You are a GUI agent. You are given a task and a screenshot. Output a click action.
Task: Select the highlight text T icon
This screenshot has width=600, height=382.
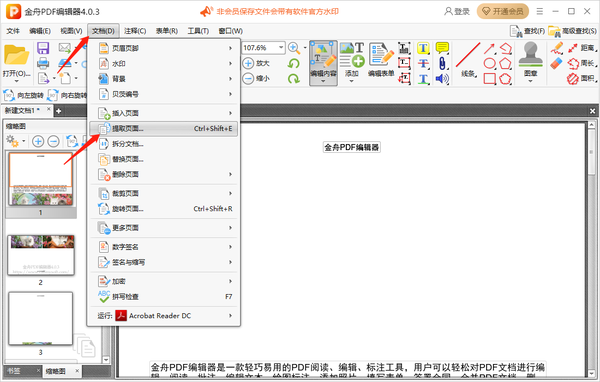[x=423, y=48]
